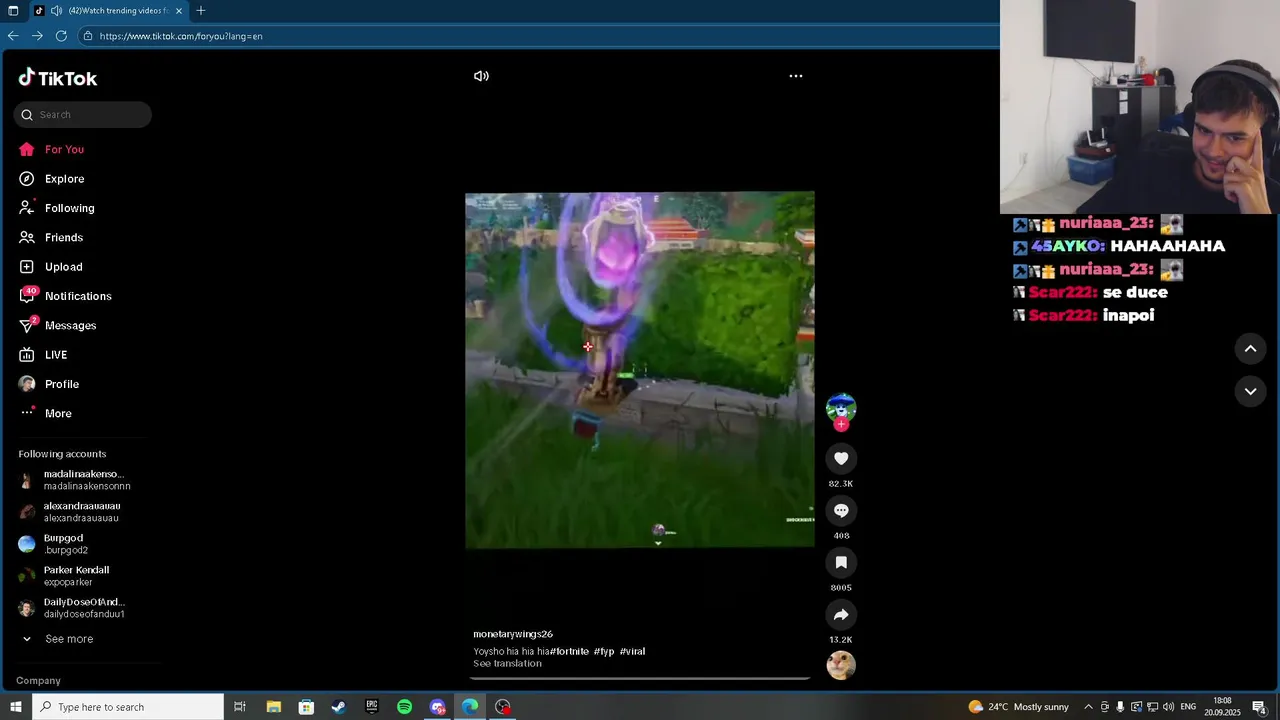Follow creator with red plus button
Image resolution: width=1280 pixels, height=720 pixels.
click(x=841, y=424)
